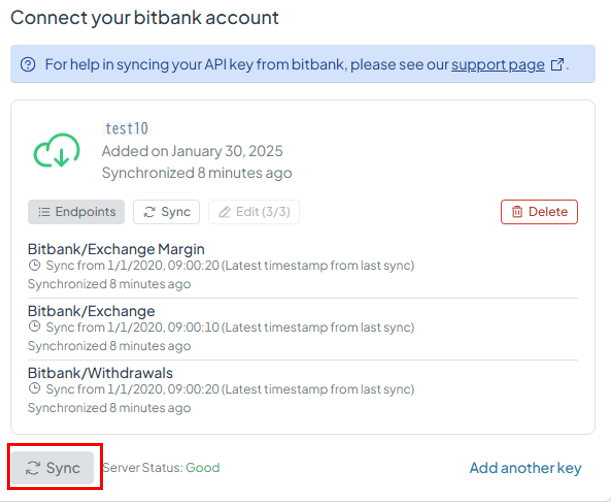The image size is (611, 502).
Task: Open the support page link
Action: tap(498, 65)
